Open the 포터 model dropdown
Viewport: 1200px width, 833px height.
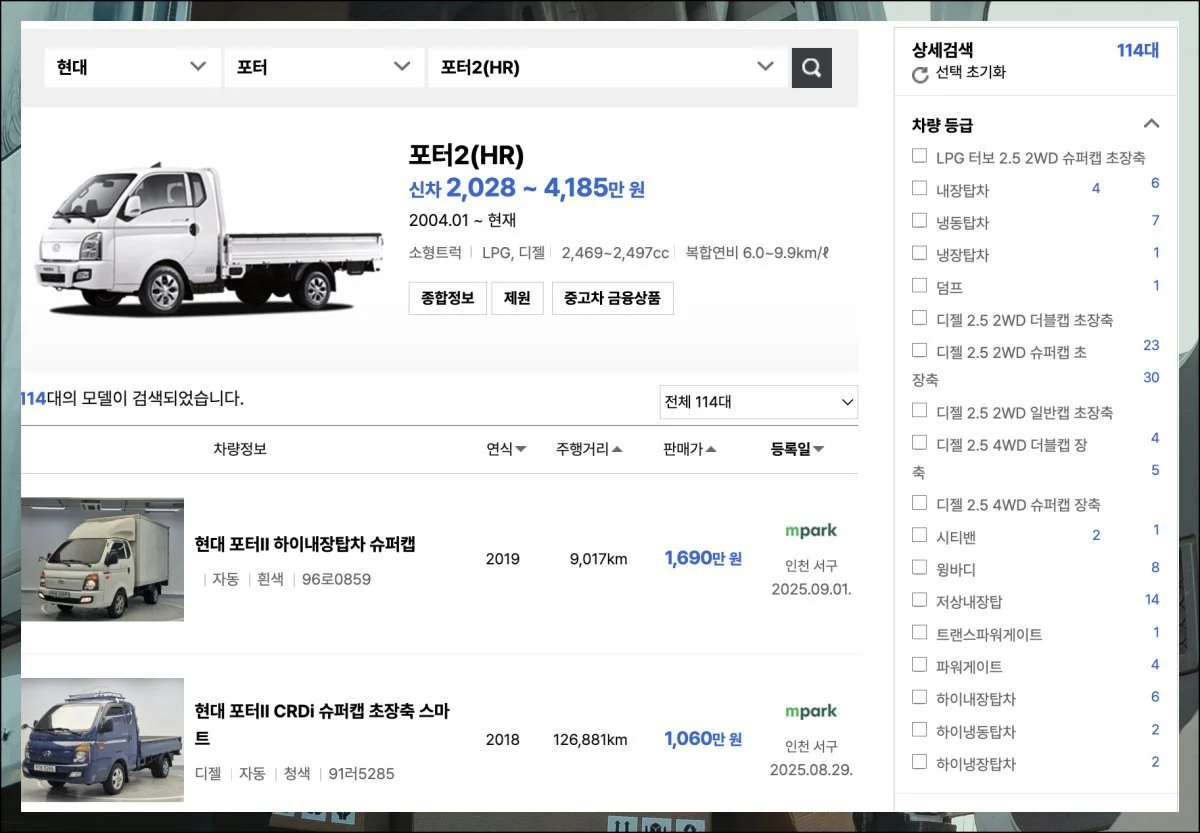[324, 68]
